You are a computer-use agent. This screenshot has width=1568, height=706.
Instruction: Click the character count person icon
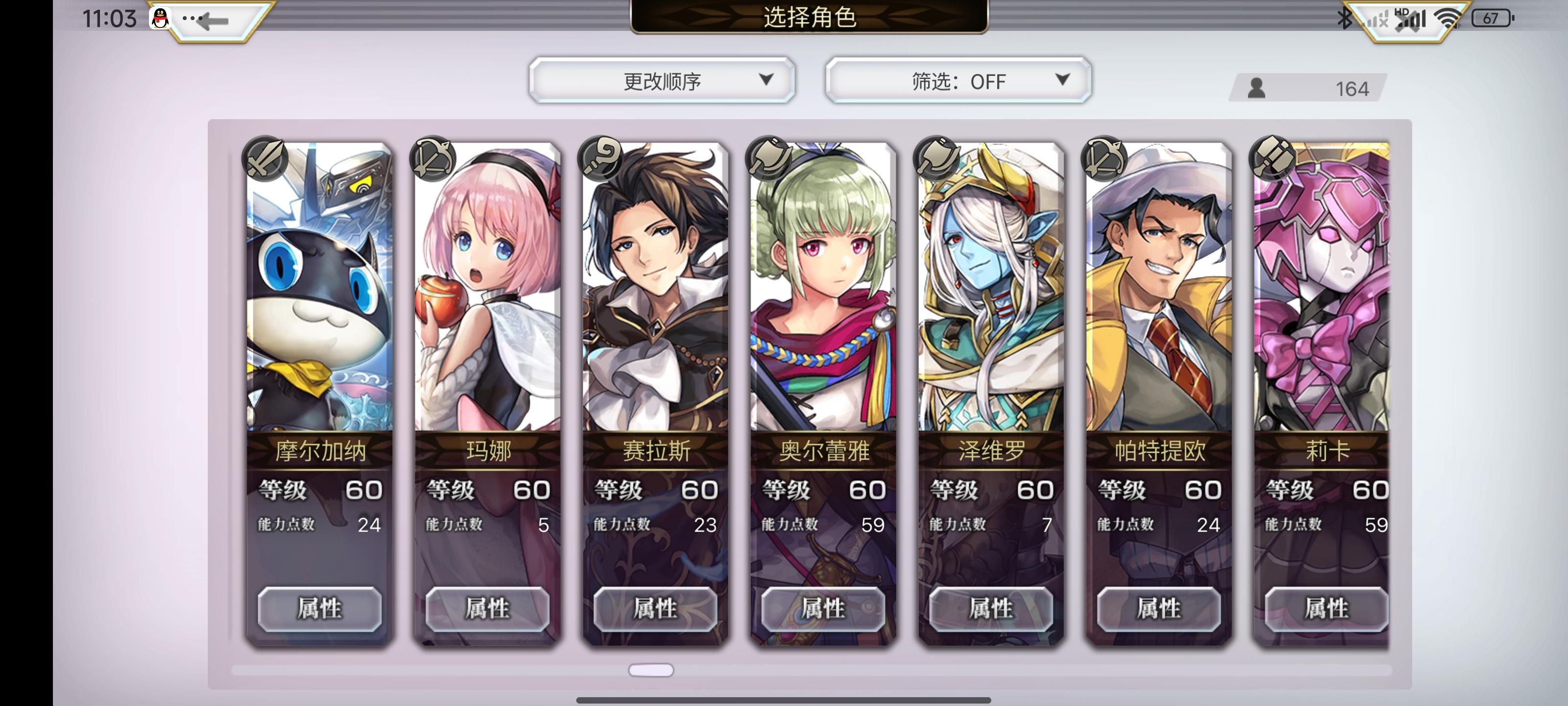point(1256,88)
